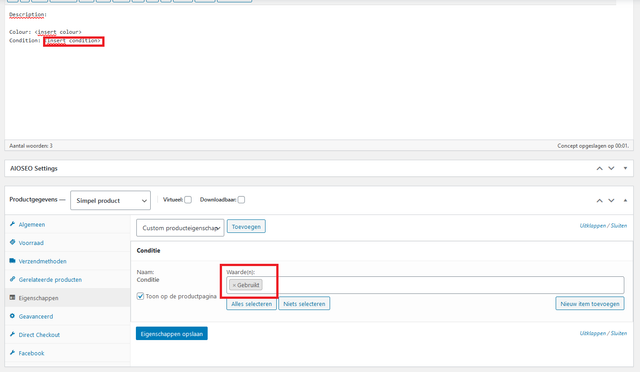Click the wrench icon beside Algemeen

[12, 224]
